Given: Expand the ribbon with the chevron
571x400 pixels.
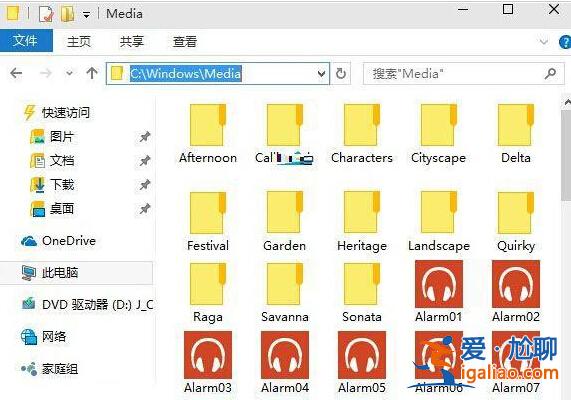Looking at the screenshot, I should click(544, 42).
